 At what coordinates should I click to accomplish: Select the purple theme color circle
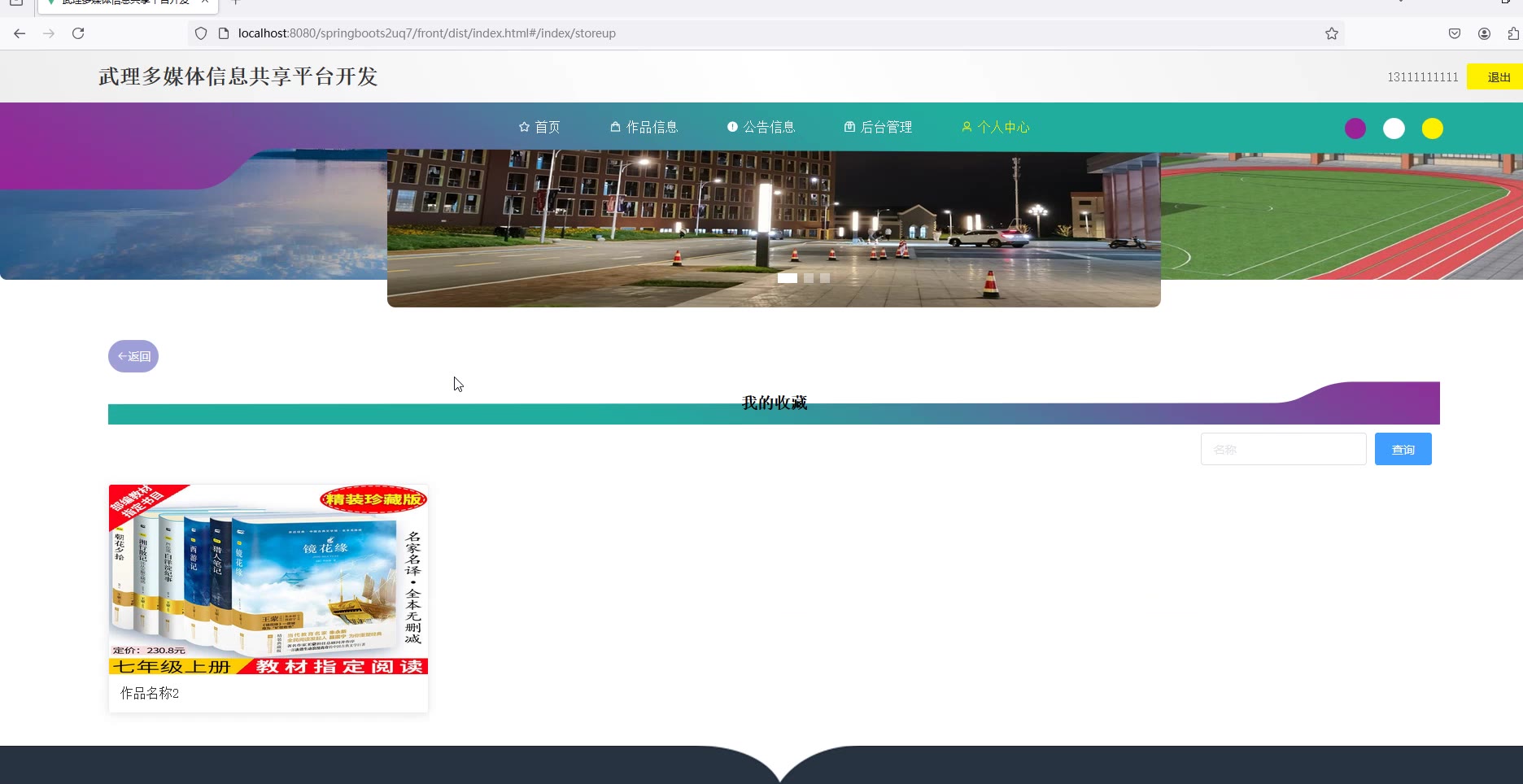coord(1355,128)
